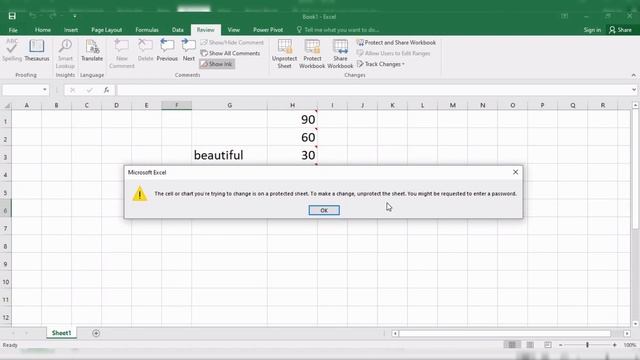This screenshot has width=640, height=360.
Task: Select column H header
Action: tap(292, 105)
